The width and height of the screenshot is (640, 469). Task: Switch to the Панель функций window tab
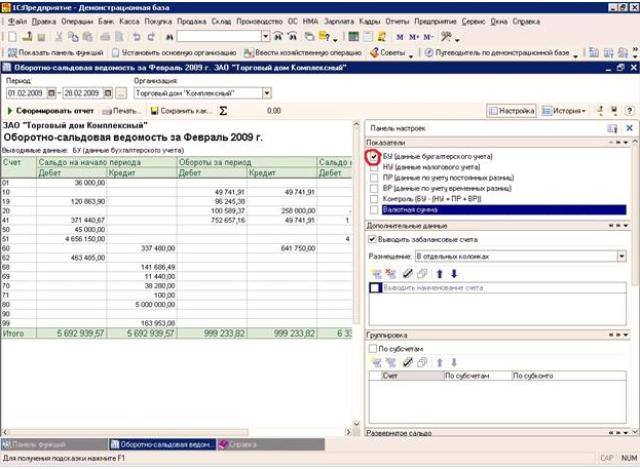54,444
